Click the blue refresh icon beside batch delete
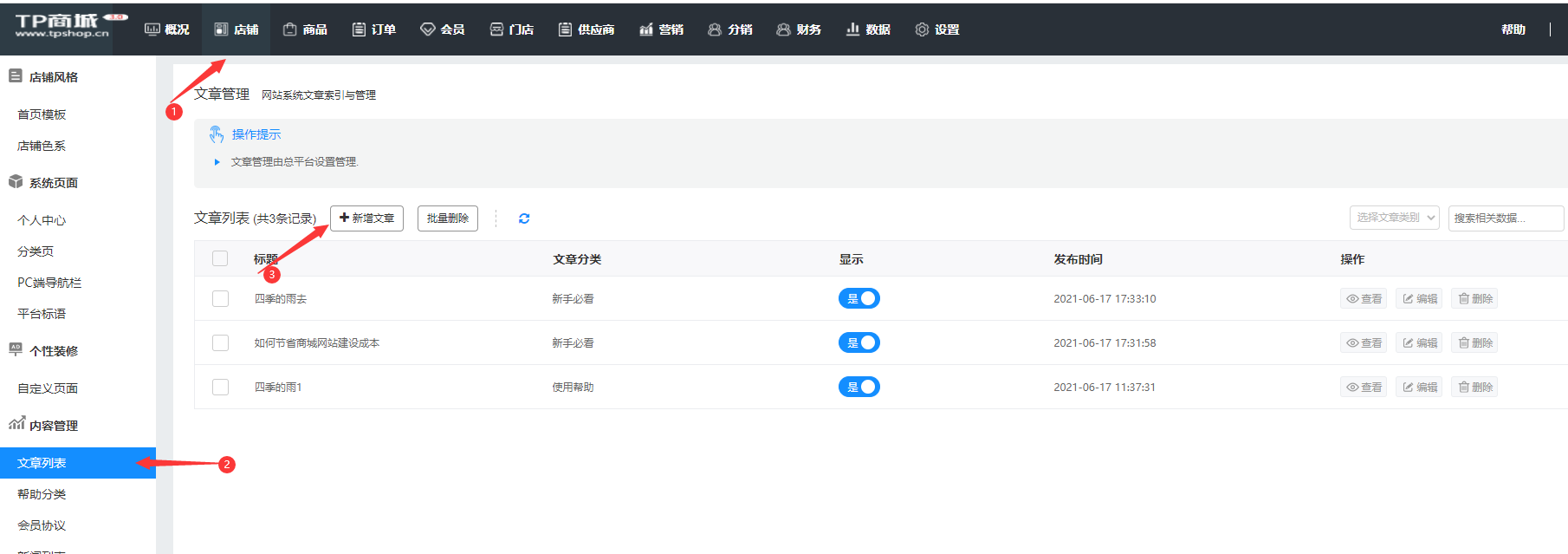The image size is (1568, 554). (x=524, y=218)
